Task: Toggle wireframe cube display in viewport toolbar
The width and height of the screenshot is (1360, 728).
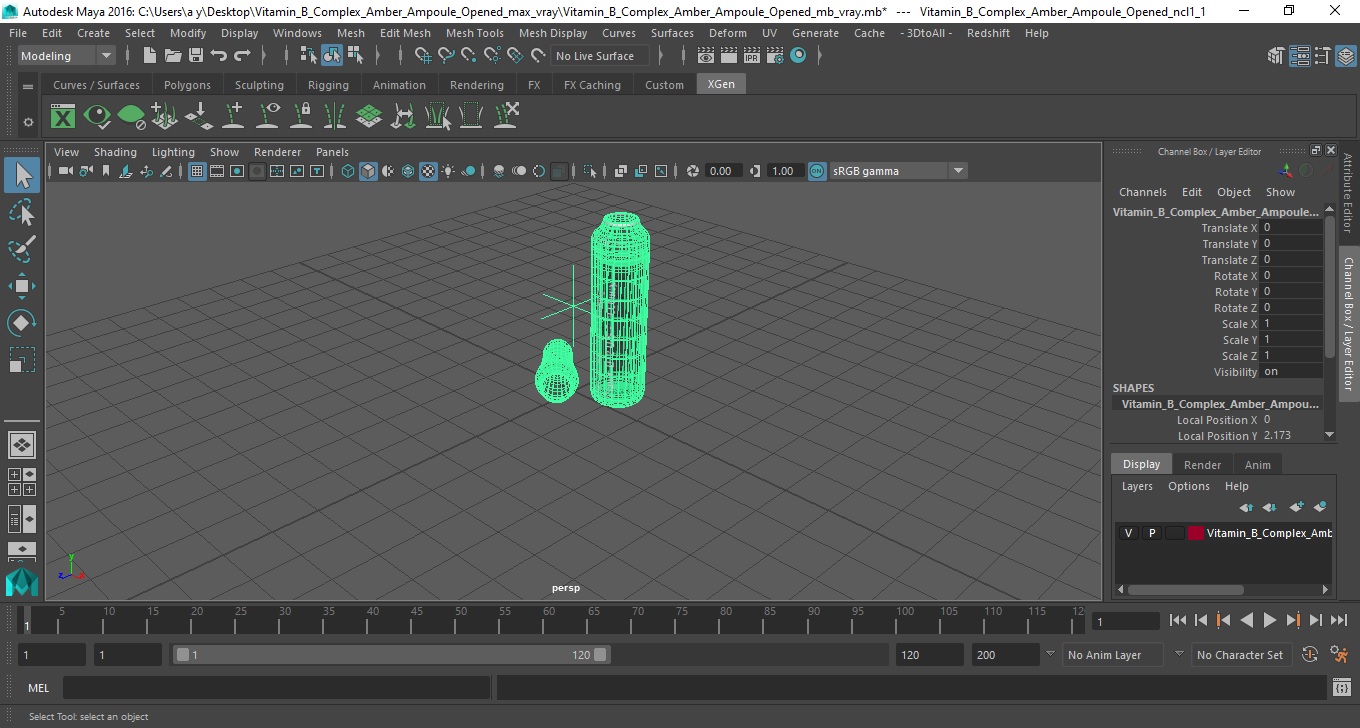Action: (x=347, y=171)
